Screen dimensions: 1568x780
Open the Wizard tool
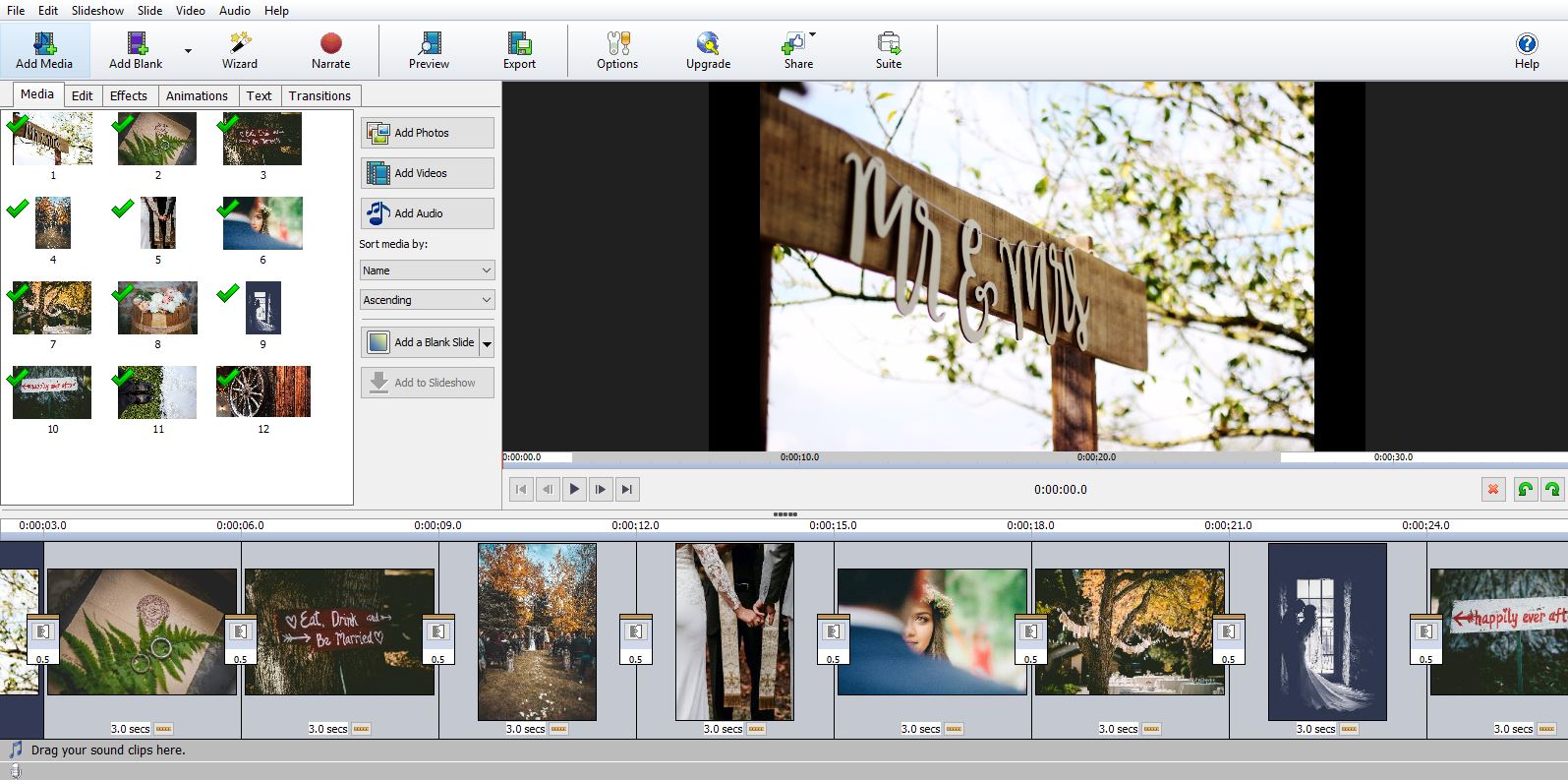tap(239, 50)
